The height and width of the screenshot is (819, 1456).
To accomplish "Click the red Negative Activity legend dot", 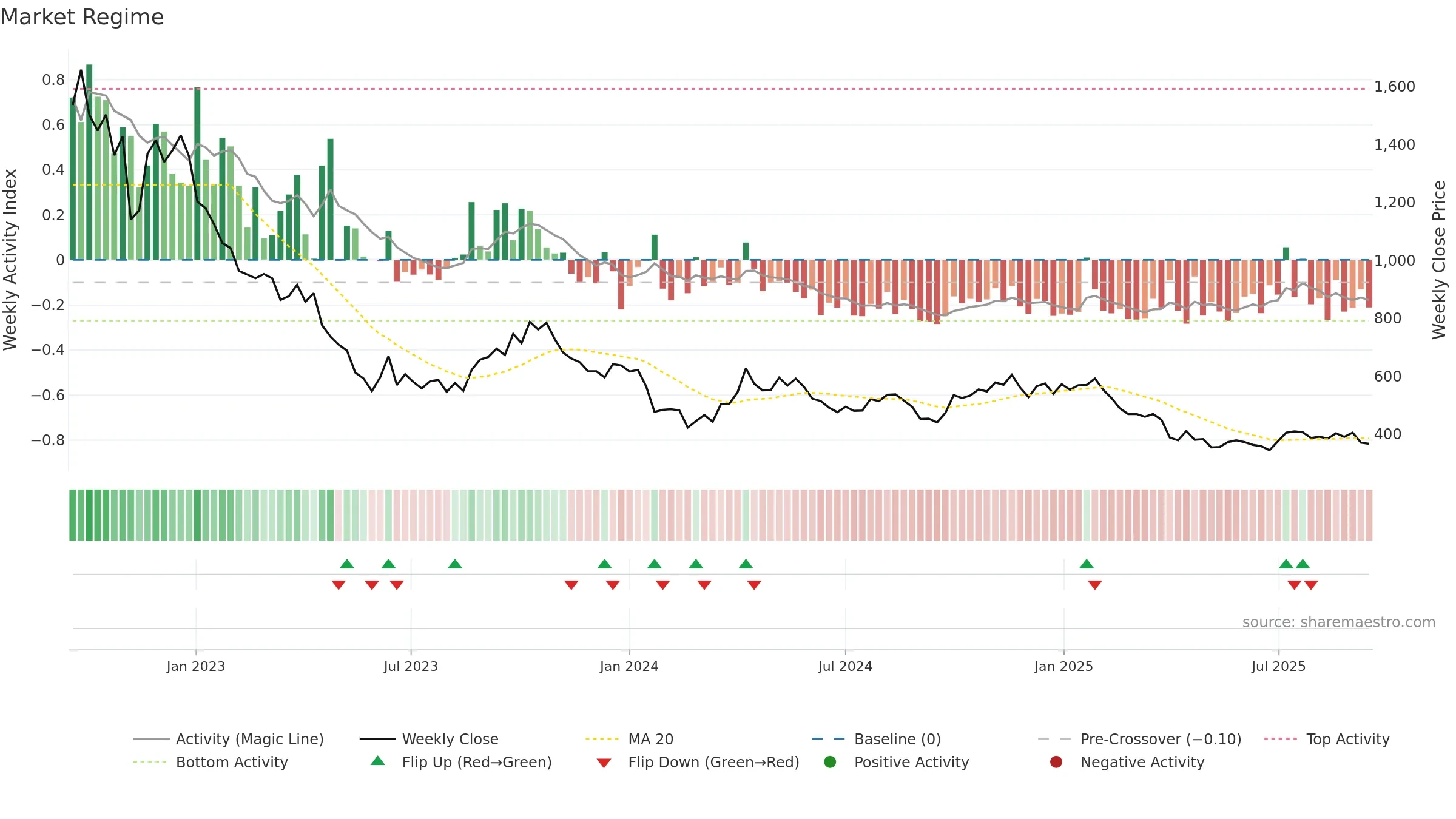I will 1056,761.
